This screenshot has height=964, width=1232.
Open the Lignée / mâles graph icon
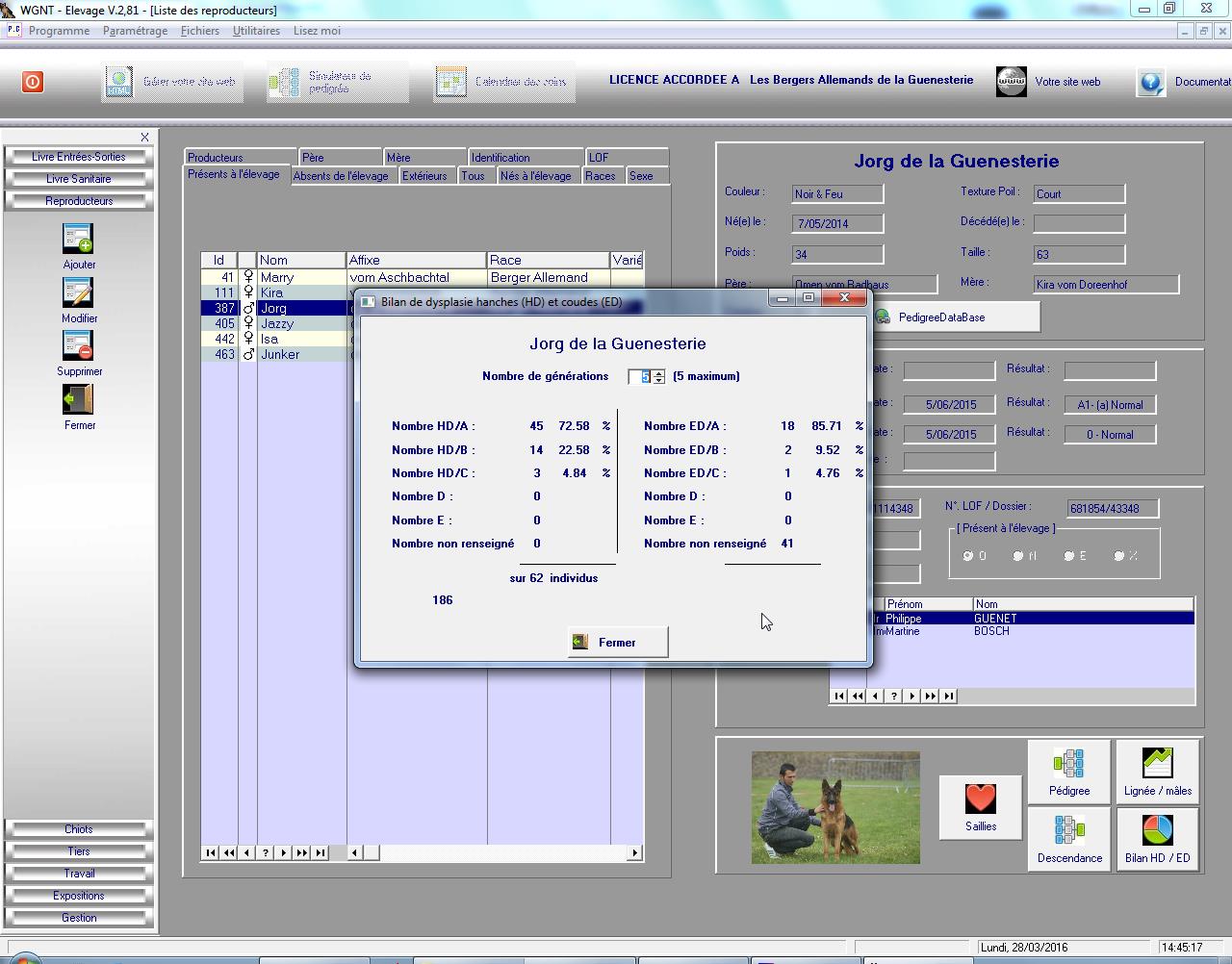[1157, 765]
